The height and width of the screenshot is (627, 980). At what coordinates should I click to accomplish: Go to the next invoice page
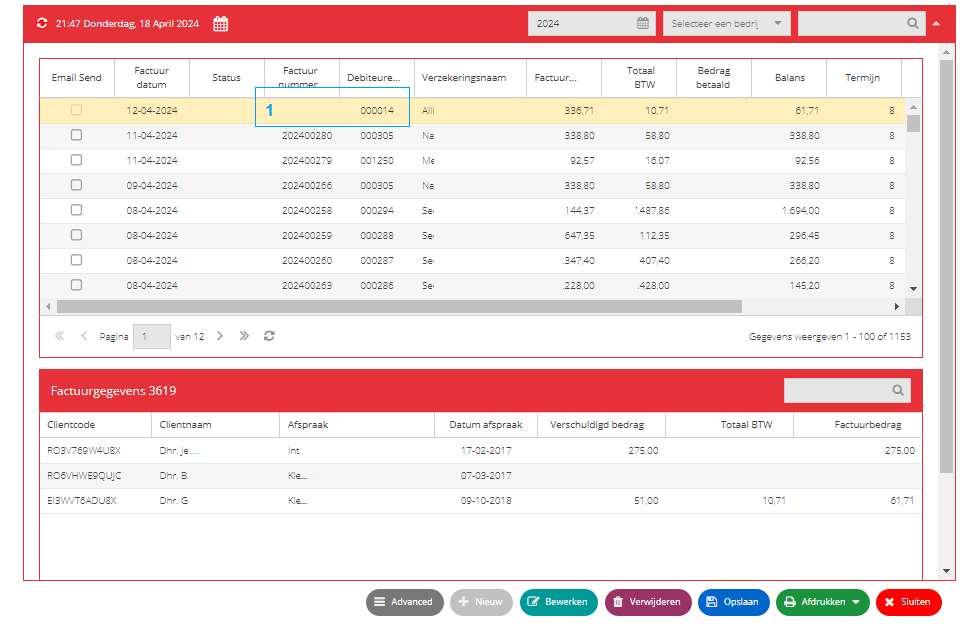coord(219,336)
